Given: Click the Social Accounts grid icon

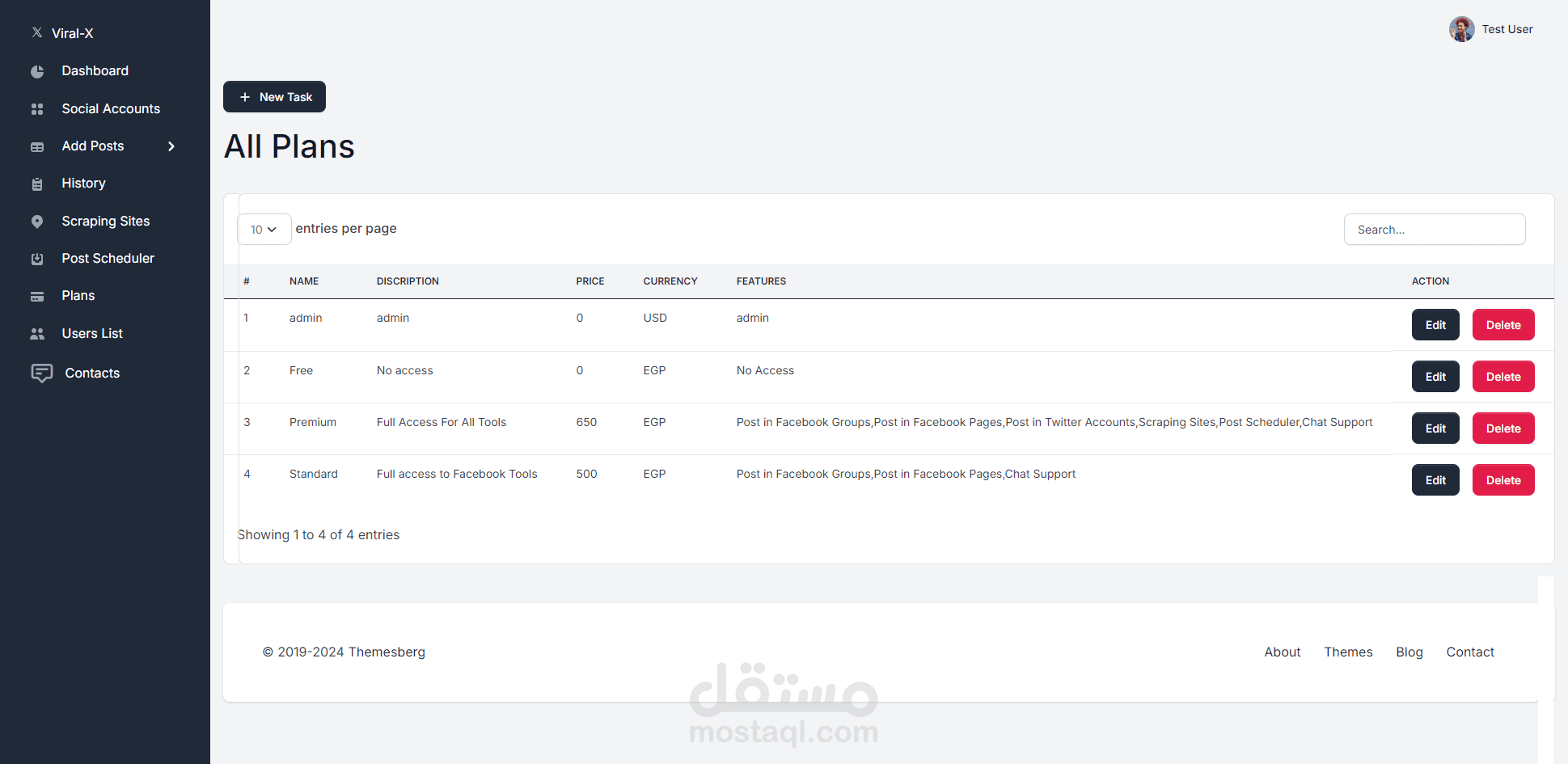Looking at the screenshot, I should (x=37, y=109).
